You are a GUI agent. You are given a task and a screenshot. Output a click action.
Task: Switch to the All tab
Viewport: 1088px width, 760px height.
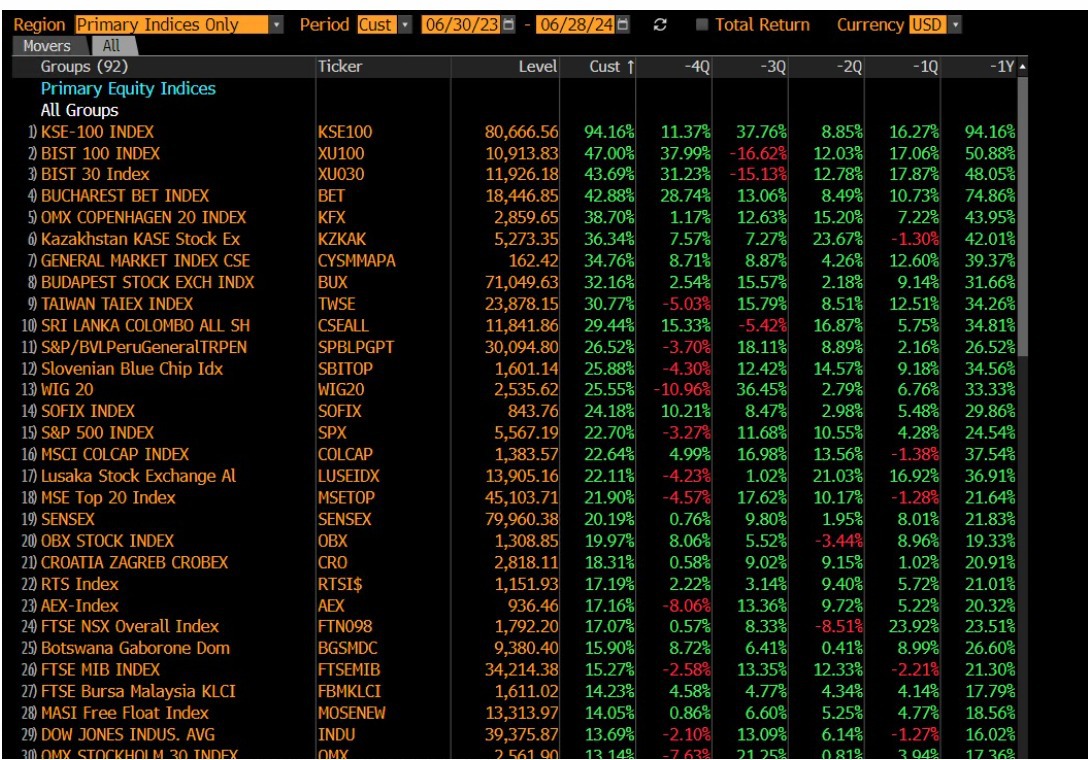[112, 46]
